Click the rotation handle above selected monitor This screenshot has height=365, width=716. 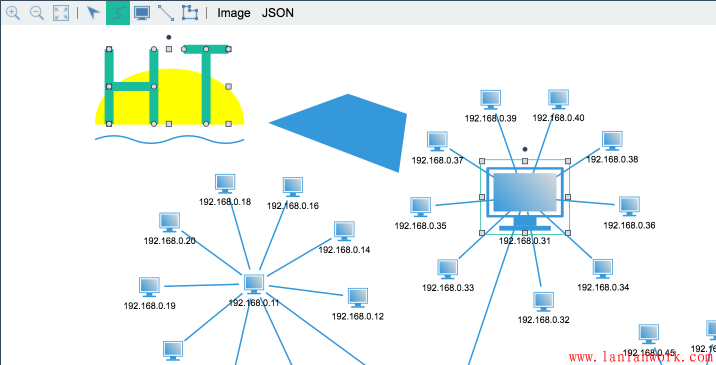point(525,149)
